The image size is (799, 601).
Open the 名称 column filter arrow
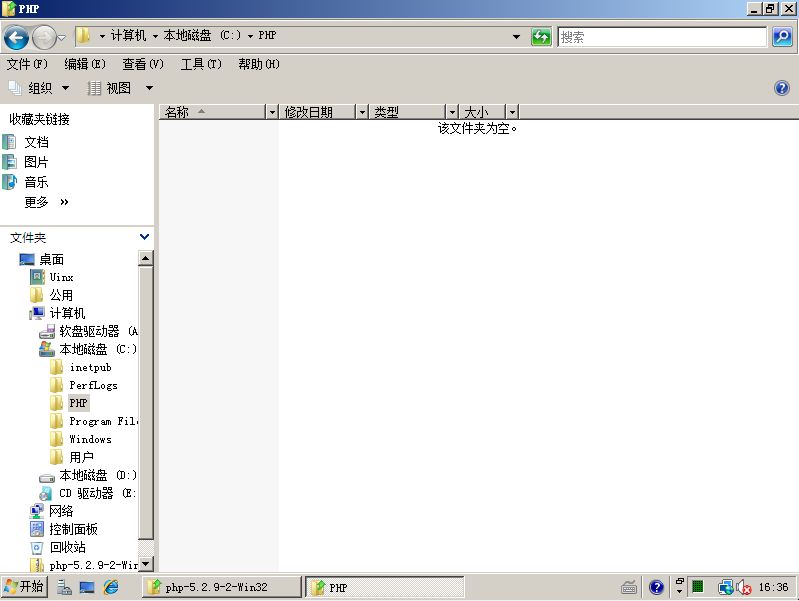[272, 112]
